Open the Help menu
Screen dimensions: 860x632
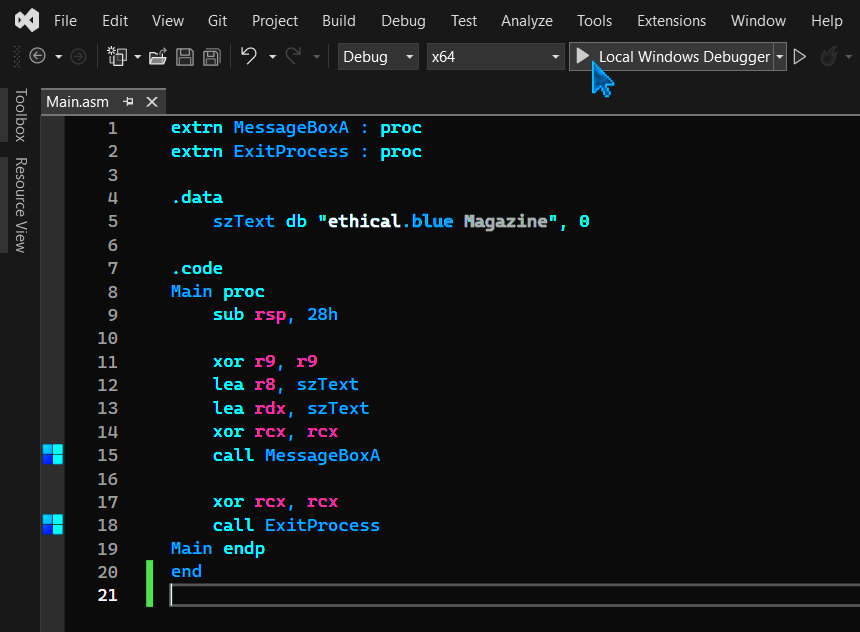(827, 21)
